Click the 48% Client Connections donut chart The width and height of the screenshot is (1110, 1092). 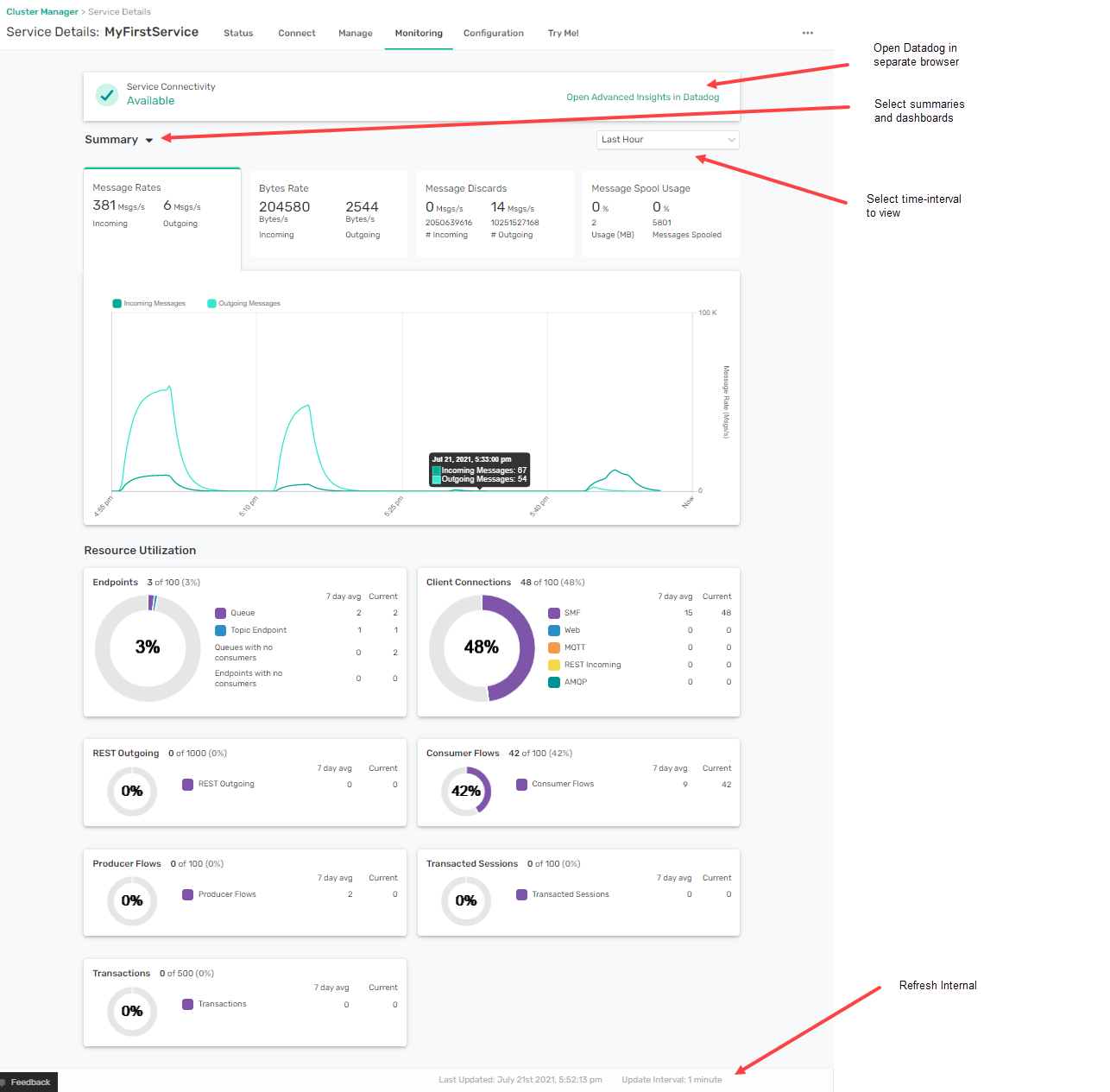(482, 647)
